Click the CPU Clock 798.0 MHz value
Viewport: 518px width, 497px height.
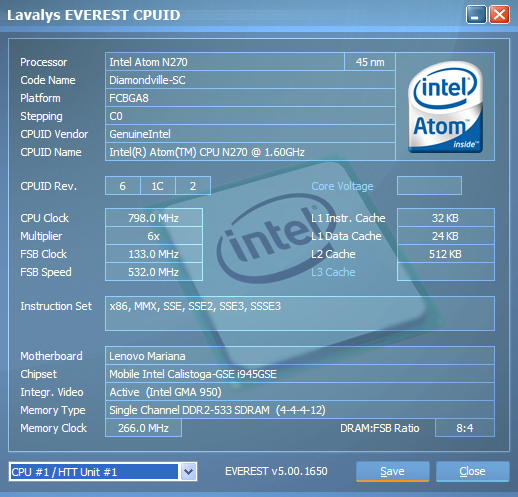(x=154, y=218)
